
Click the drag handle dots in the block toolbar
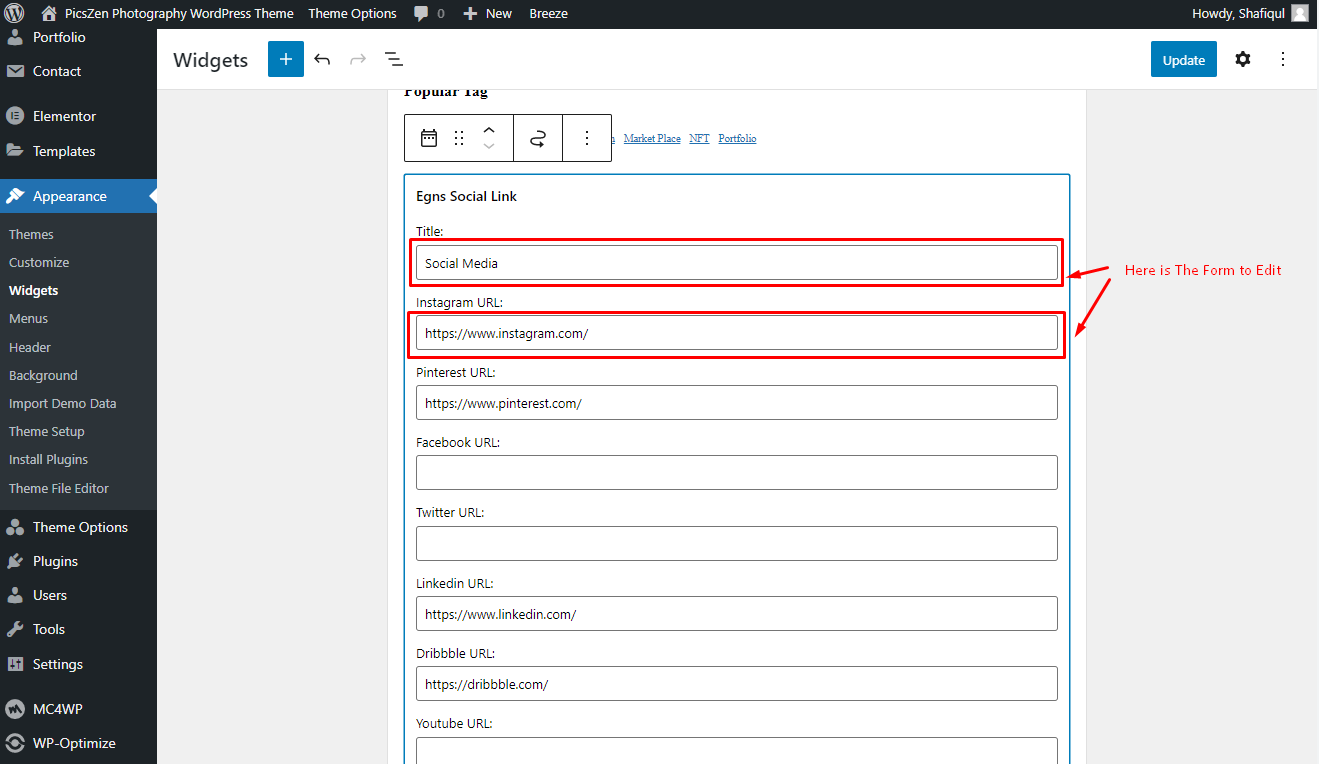pyautogui.click(x=459, y=138)
